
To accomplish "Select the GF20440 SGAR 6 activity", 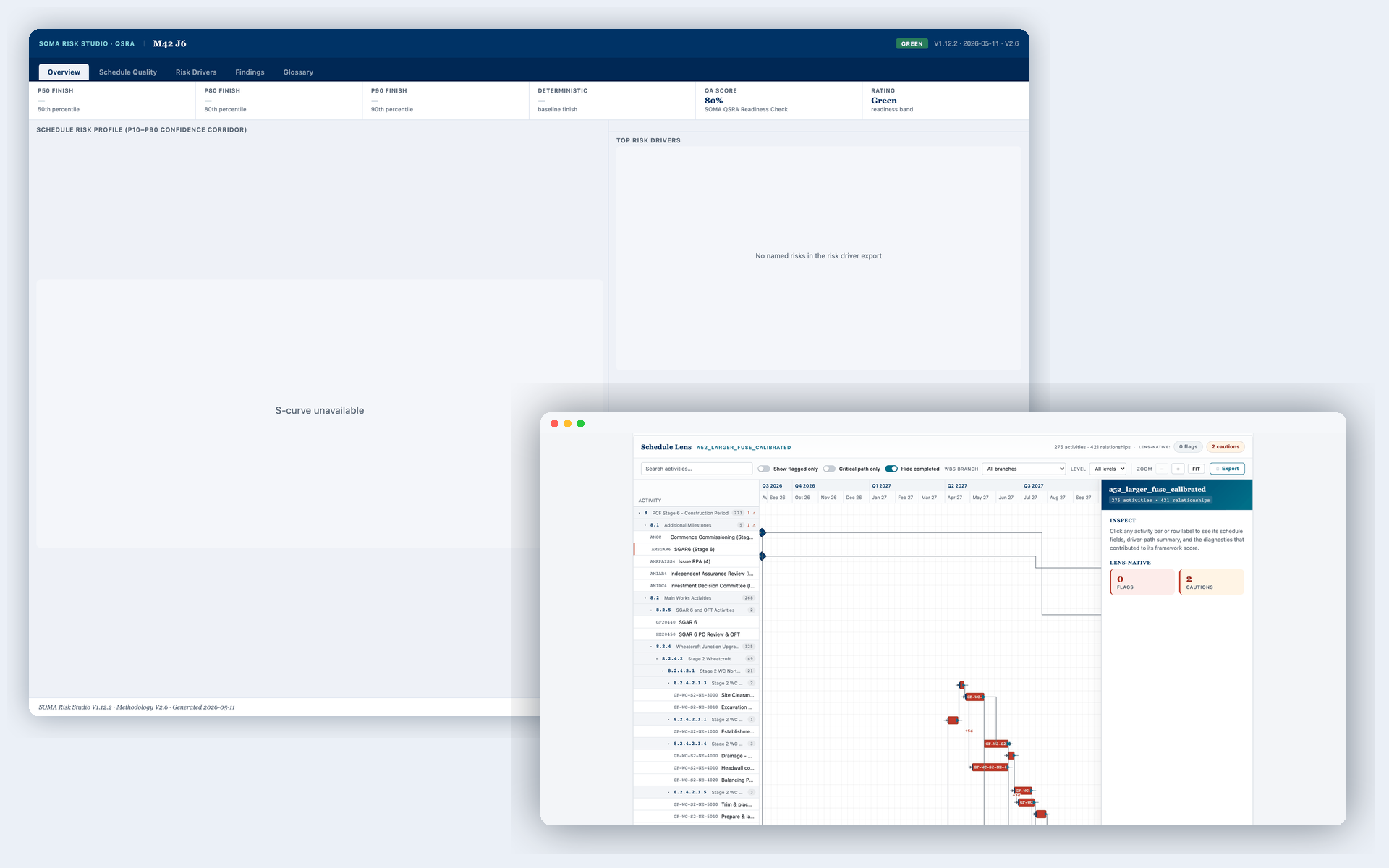I will [x=696, y=622].
